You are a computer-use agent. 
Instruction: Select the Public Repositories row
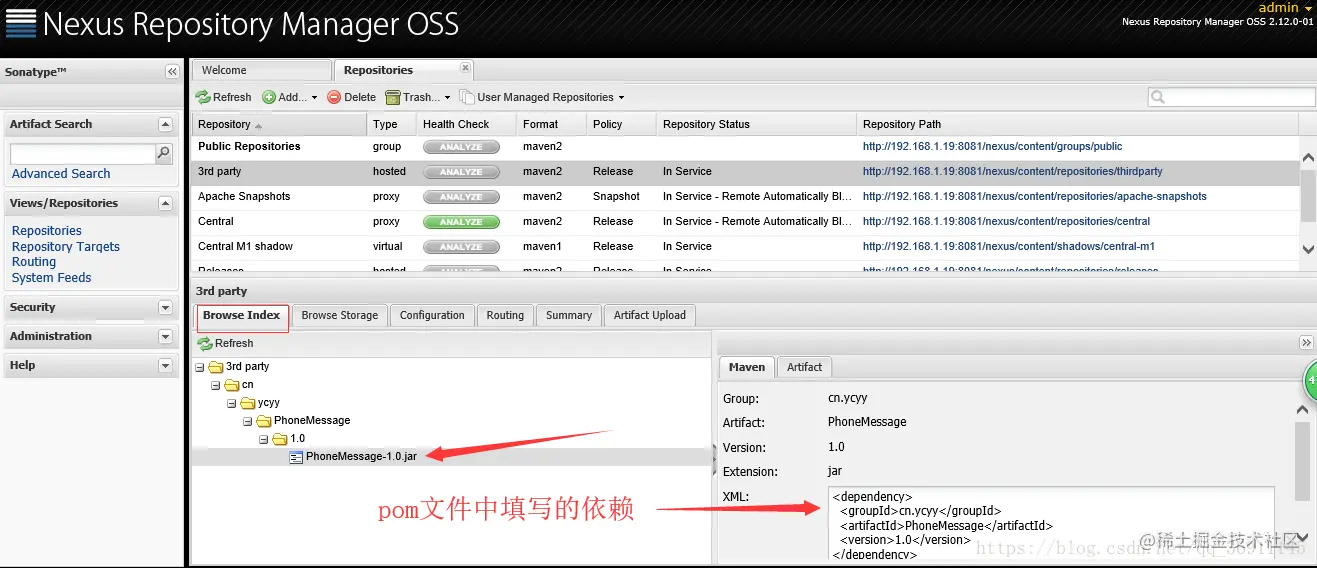(745, 147)
